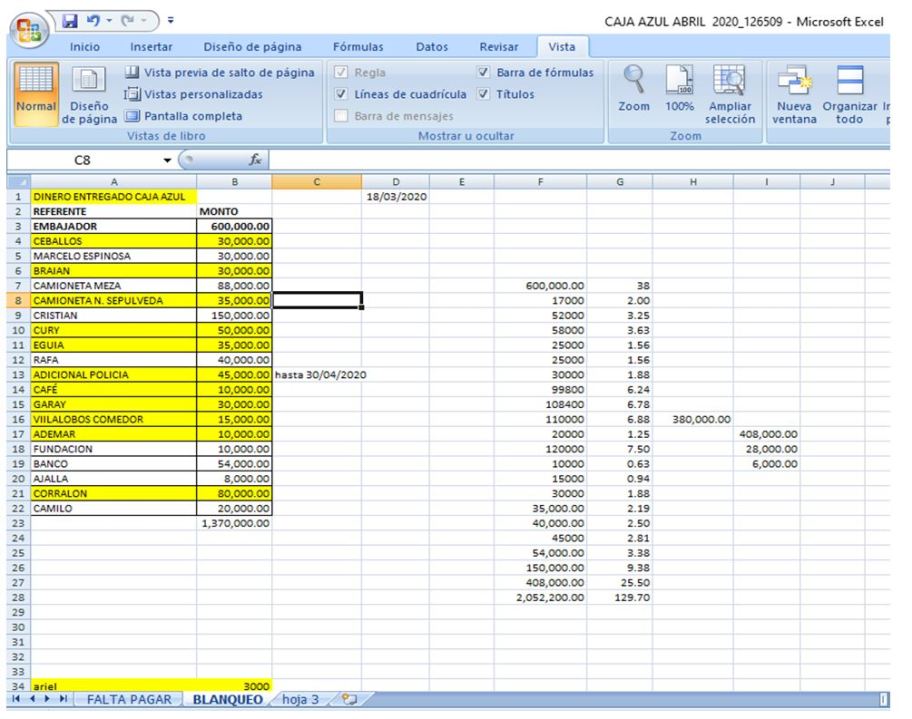
Task: Expand the Name Box dropdown arrow
Action: (x=168, y=160)
